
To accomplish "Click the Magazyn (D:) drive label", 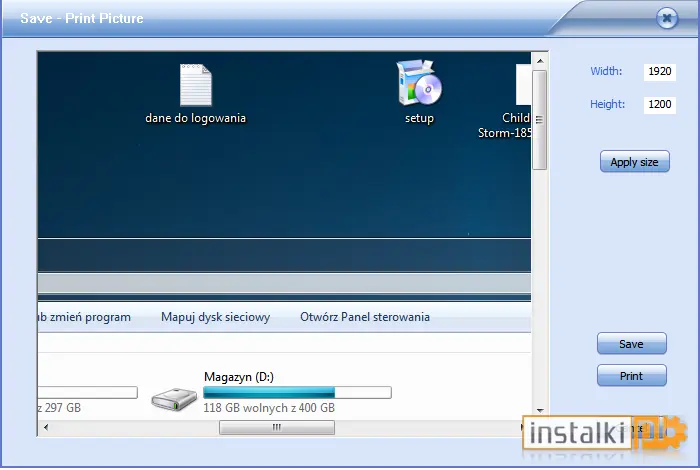I will pyautogui.click(x=239, y=377).
